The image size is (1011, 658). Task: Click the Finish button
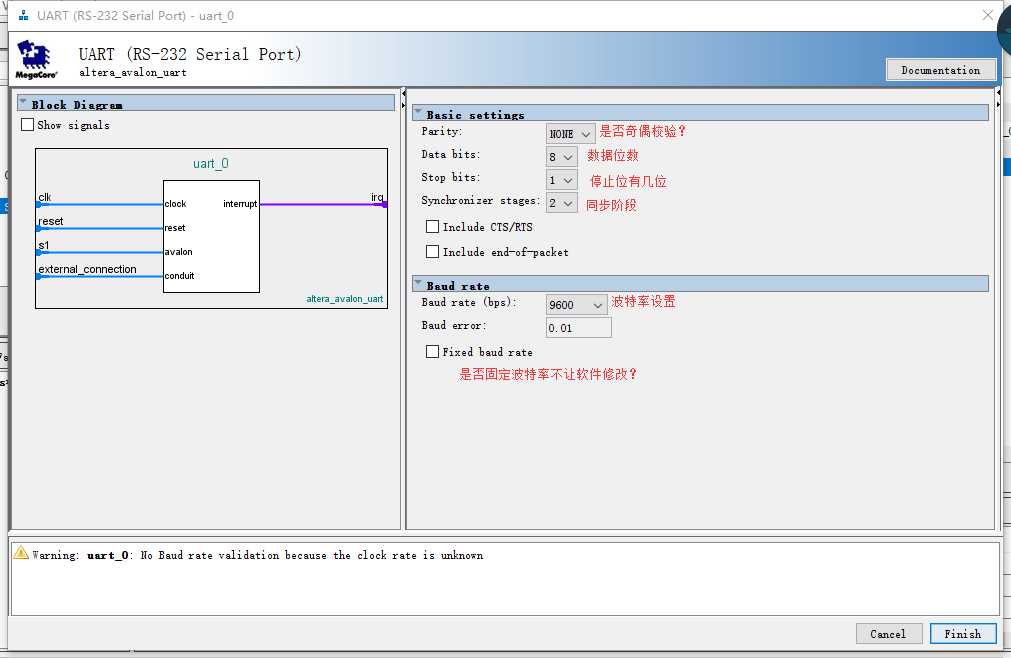coord(963,634)
